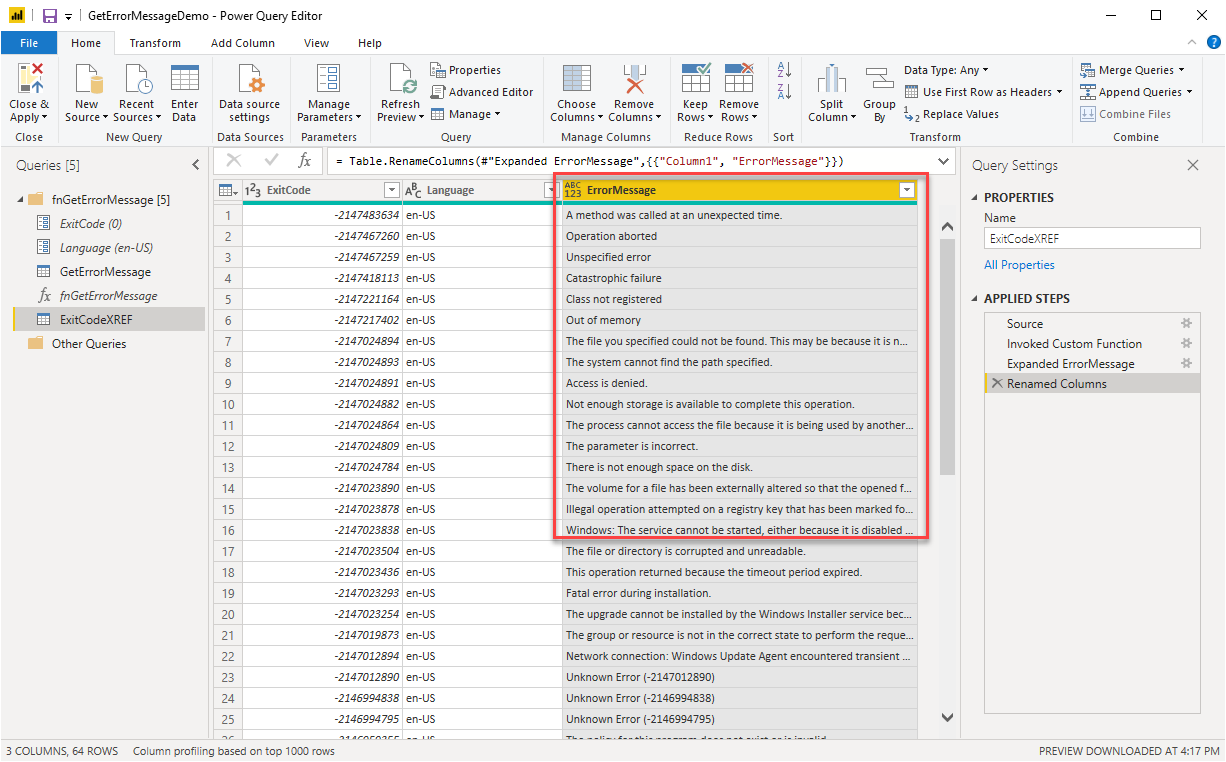
Task: Switch to the View tab
Action: (x=317, y=43)
